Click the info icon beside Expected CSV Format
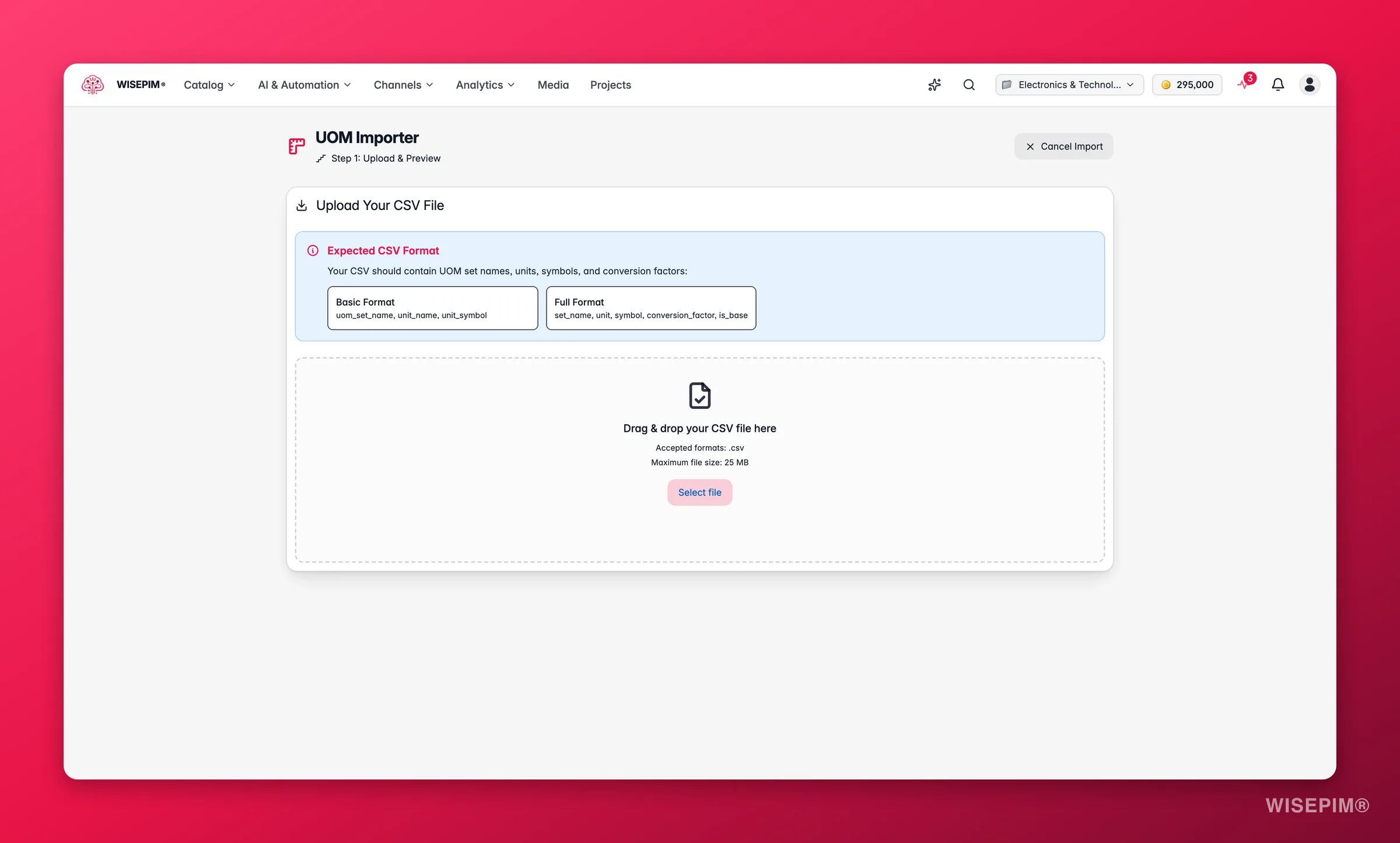Screen dimensions: 1400x843 point(313,250)
